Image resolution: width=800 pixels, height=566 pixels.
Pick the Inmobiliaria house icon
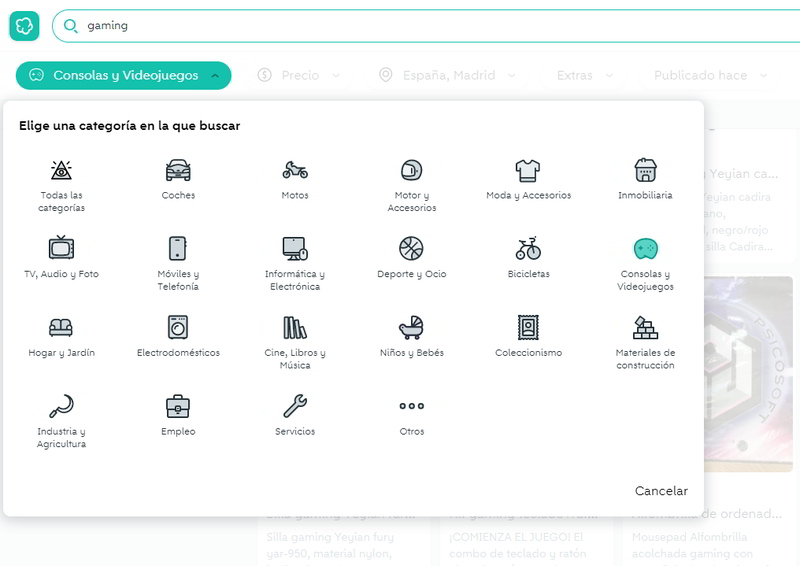(x=645, y=170)
